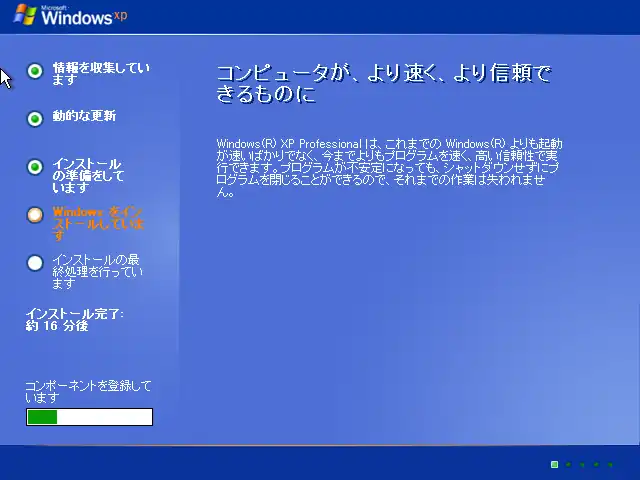Click the 情報を収集しています step label
Image resolution: width=640 pixels, height=480 pixels.
coord(100,74)
